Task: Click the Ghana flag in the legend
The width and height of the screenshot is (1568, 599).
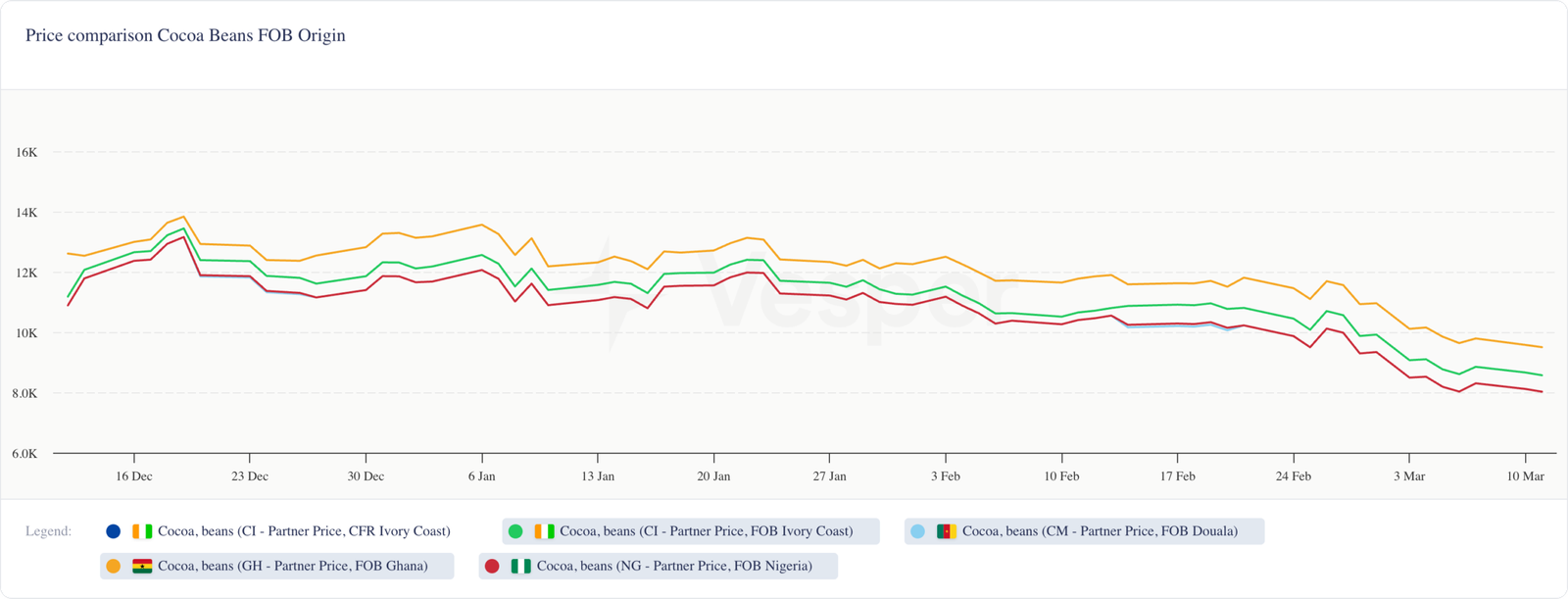Action: click(142, 566)
